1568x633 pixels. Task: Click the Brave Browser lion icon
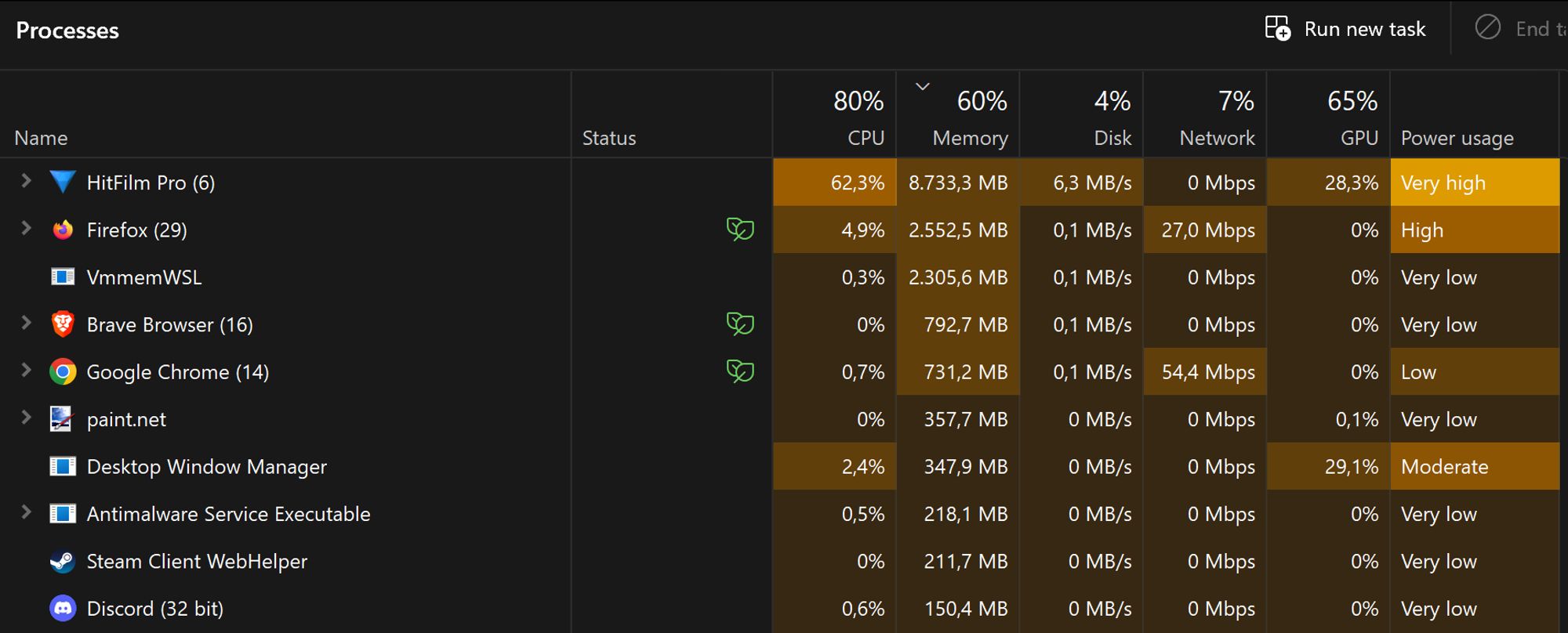(x=63, y=324)
